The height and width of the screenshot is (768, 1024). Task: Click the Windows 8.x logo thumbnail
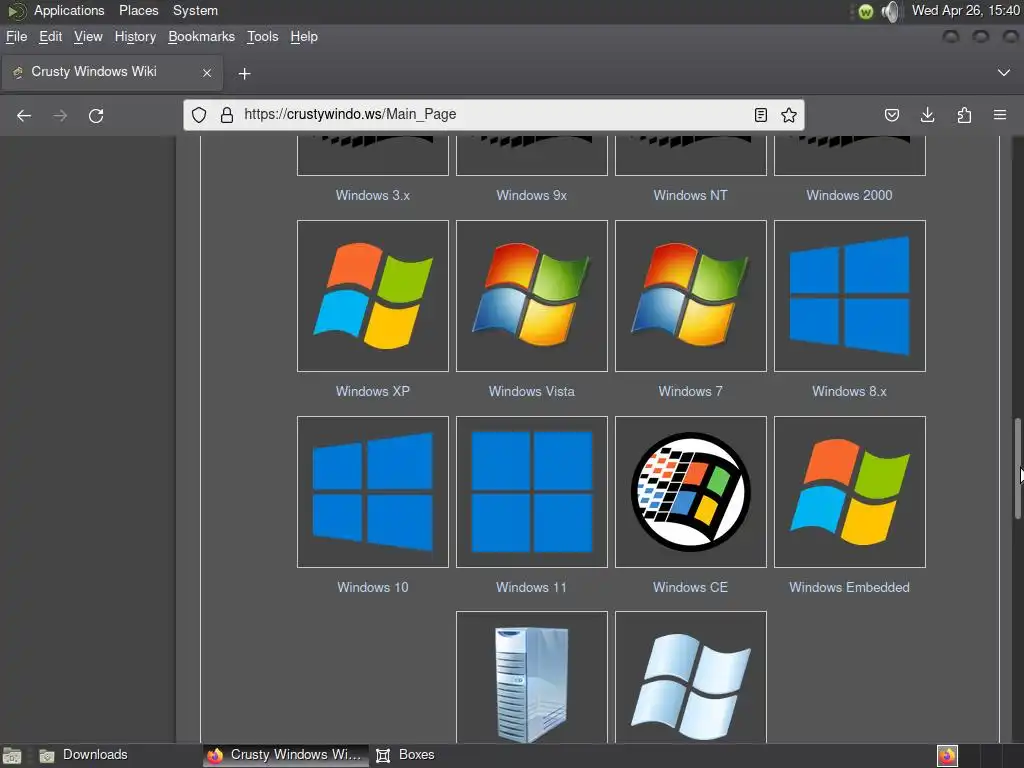(x=850, y=296)
